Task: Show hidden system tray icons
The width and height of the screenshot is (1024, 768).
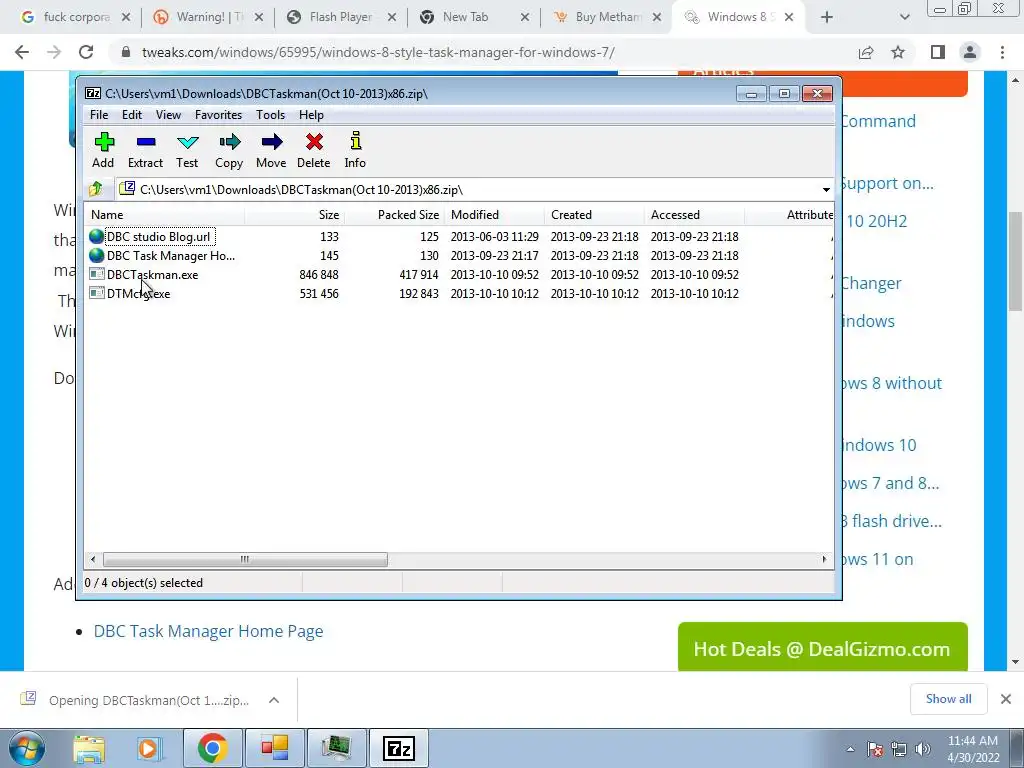Action: coord(850,749)
